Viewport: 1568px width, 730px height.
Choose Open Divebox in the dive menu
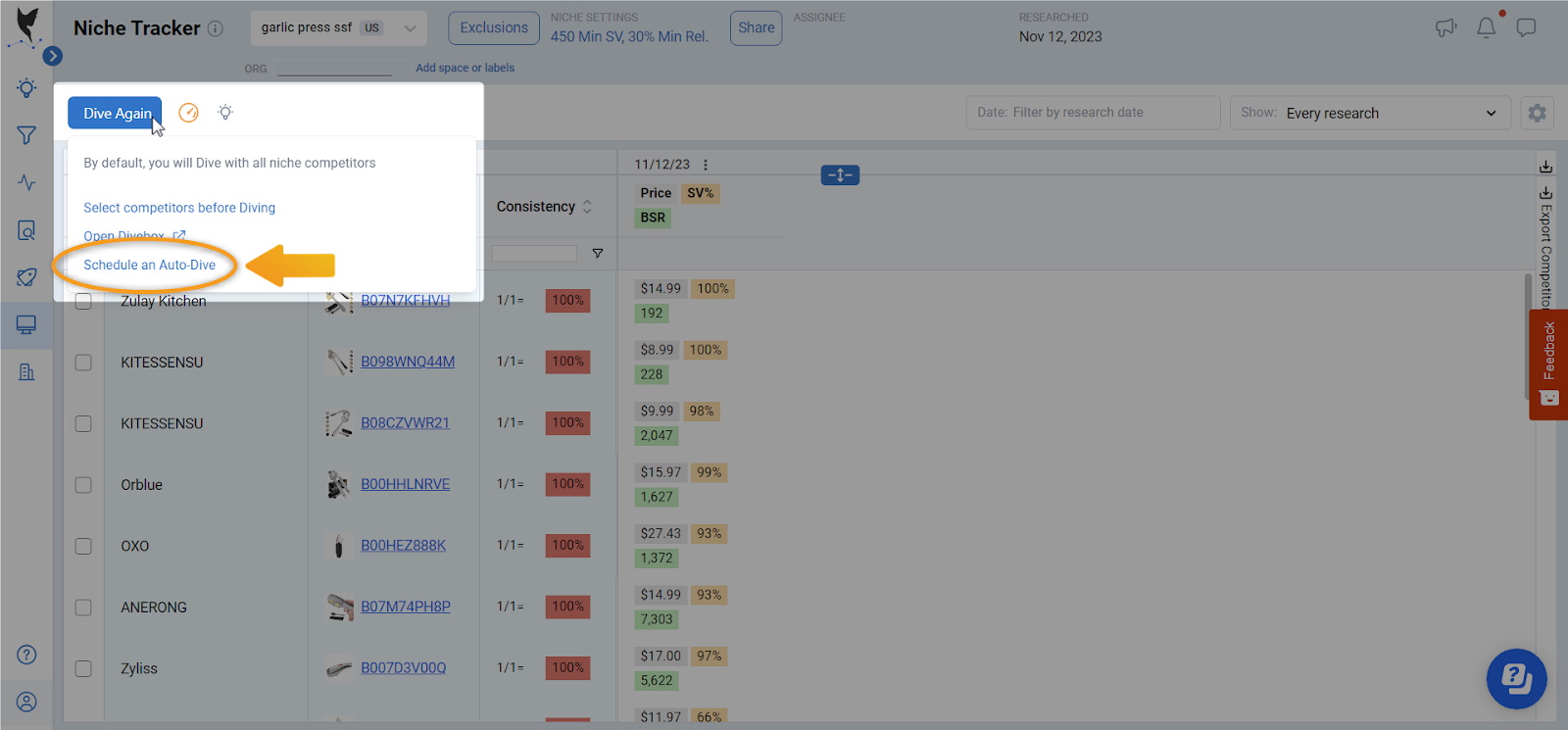click(x=134, y=236)
